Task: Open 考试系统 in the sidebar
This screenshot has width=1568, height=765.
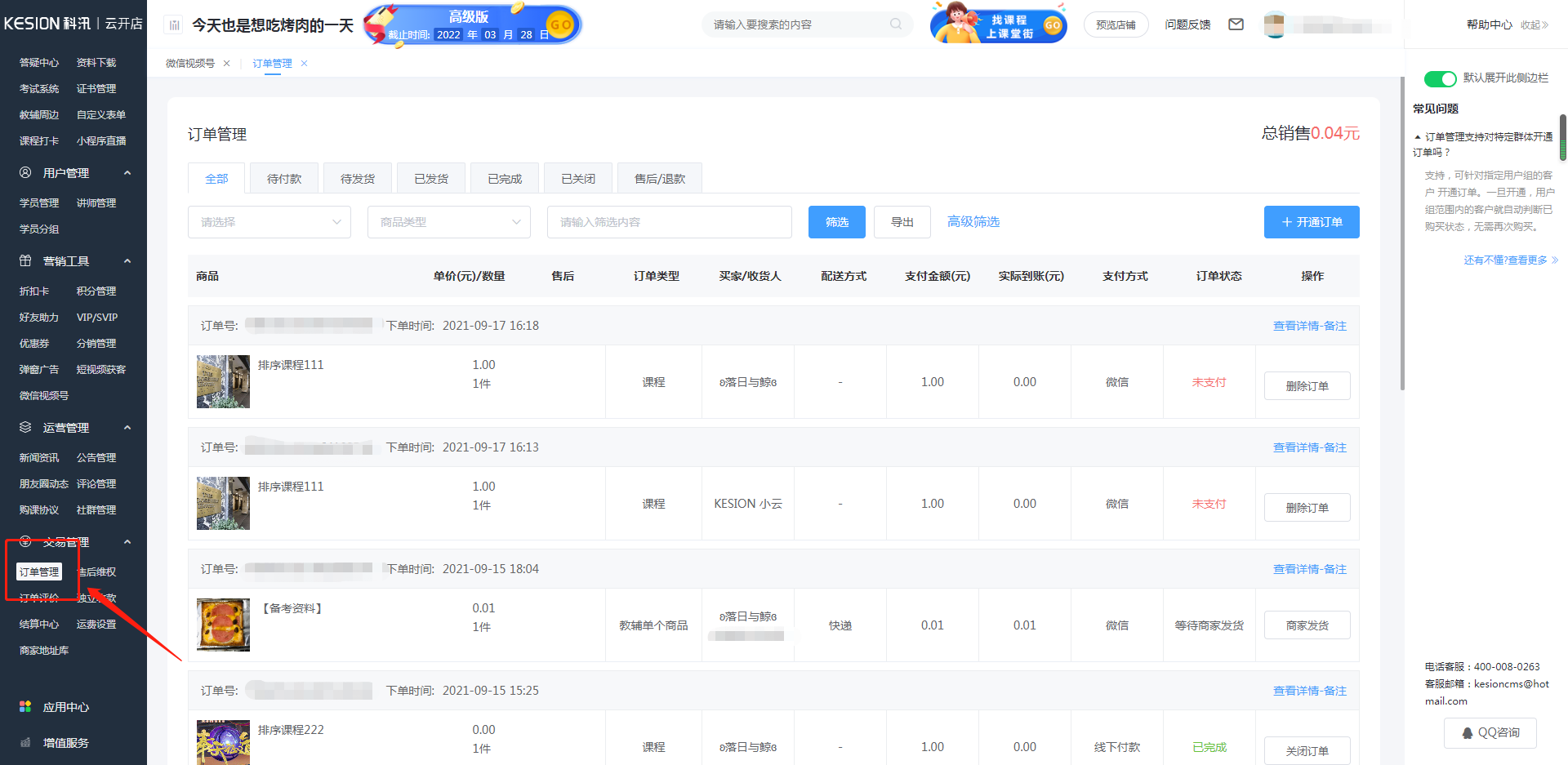Action: (39, 89)
